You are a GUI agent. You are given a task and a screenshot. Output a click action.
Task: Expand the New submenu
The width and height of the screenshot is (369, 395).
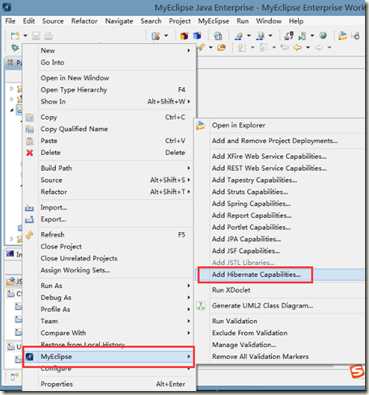tap(189, 51)
